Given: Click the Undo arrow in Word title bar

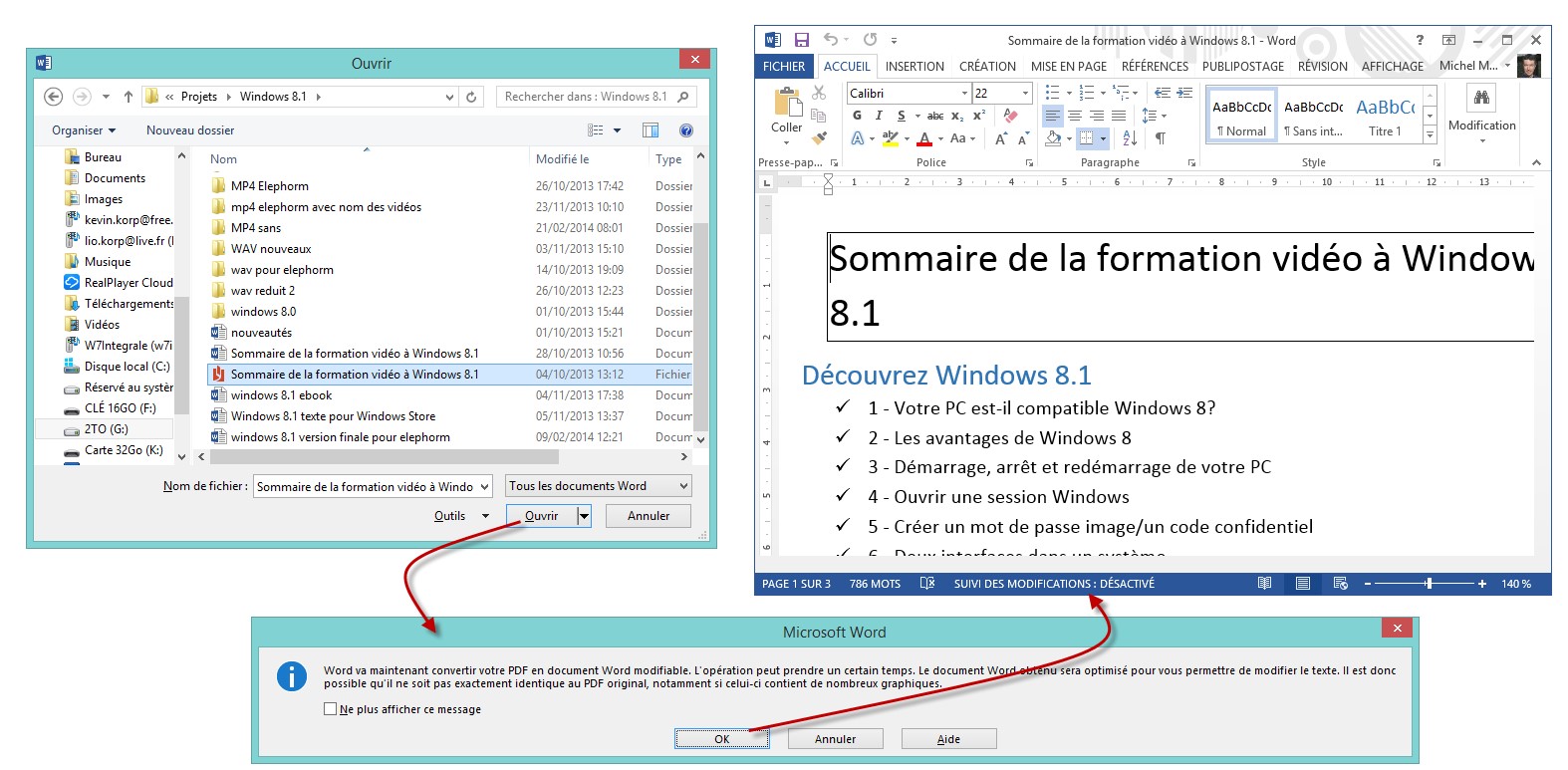Looking at the screenshot, I should 831,40.
